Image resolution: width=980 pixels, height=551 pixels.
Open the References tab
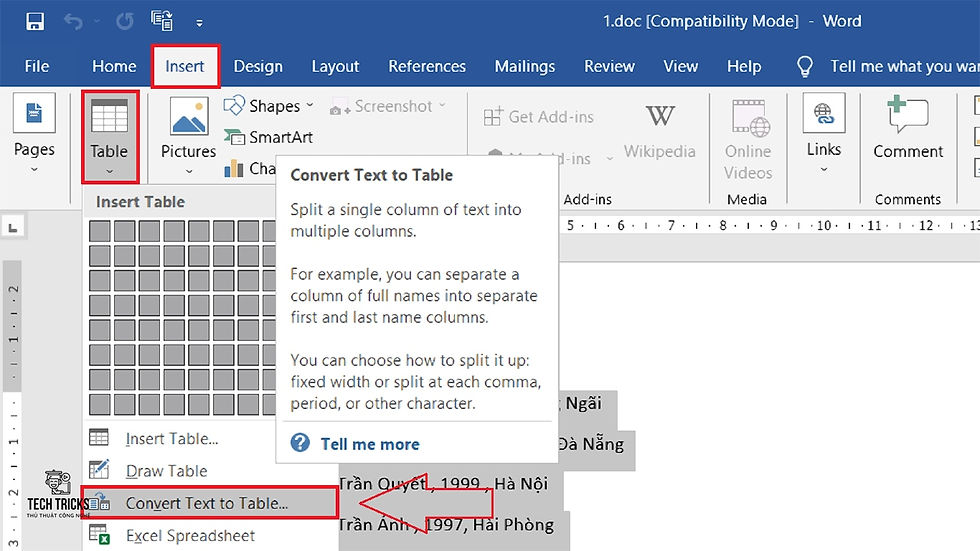point(427,66)
